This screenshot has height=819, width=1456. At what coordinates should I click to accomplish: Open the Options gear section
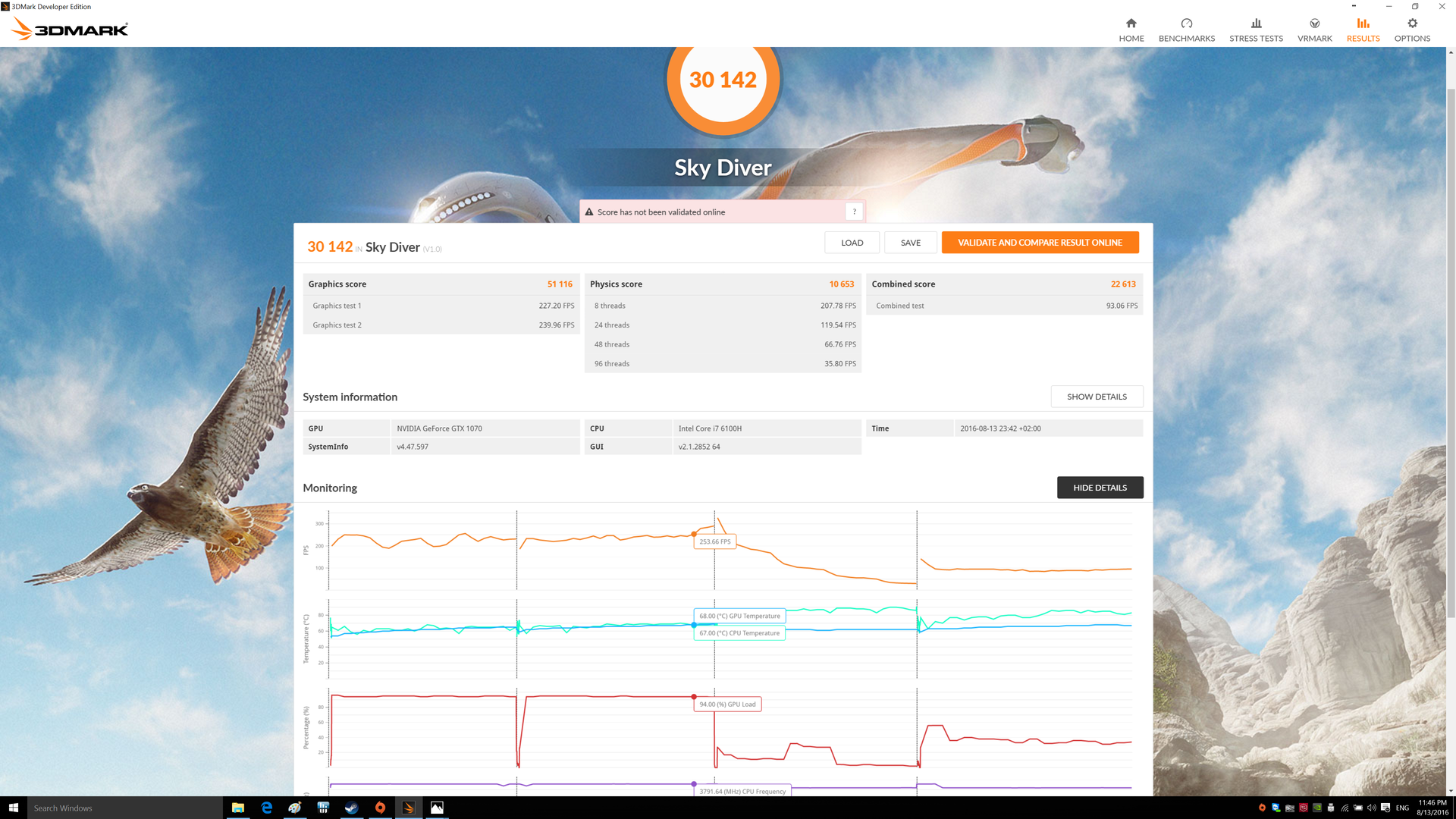click(1412, 30)
